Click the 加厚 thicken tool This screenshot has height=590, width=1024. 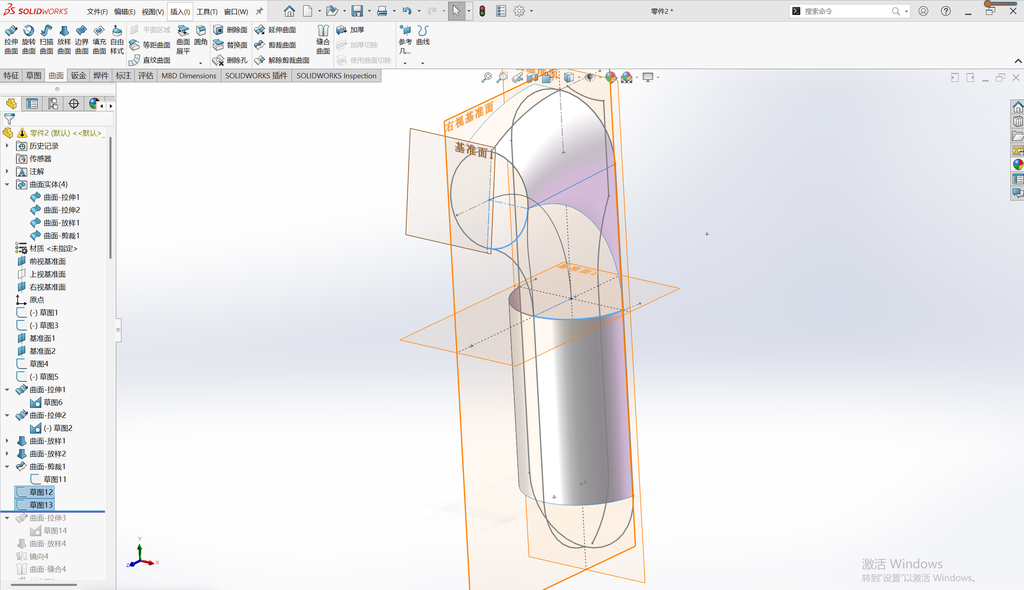pyautogui.click(x=350, y=30)
